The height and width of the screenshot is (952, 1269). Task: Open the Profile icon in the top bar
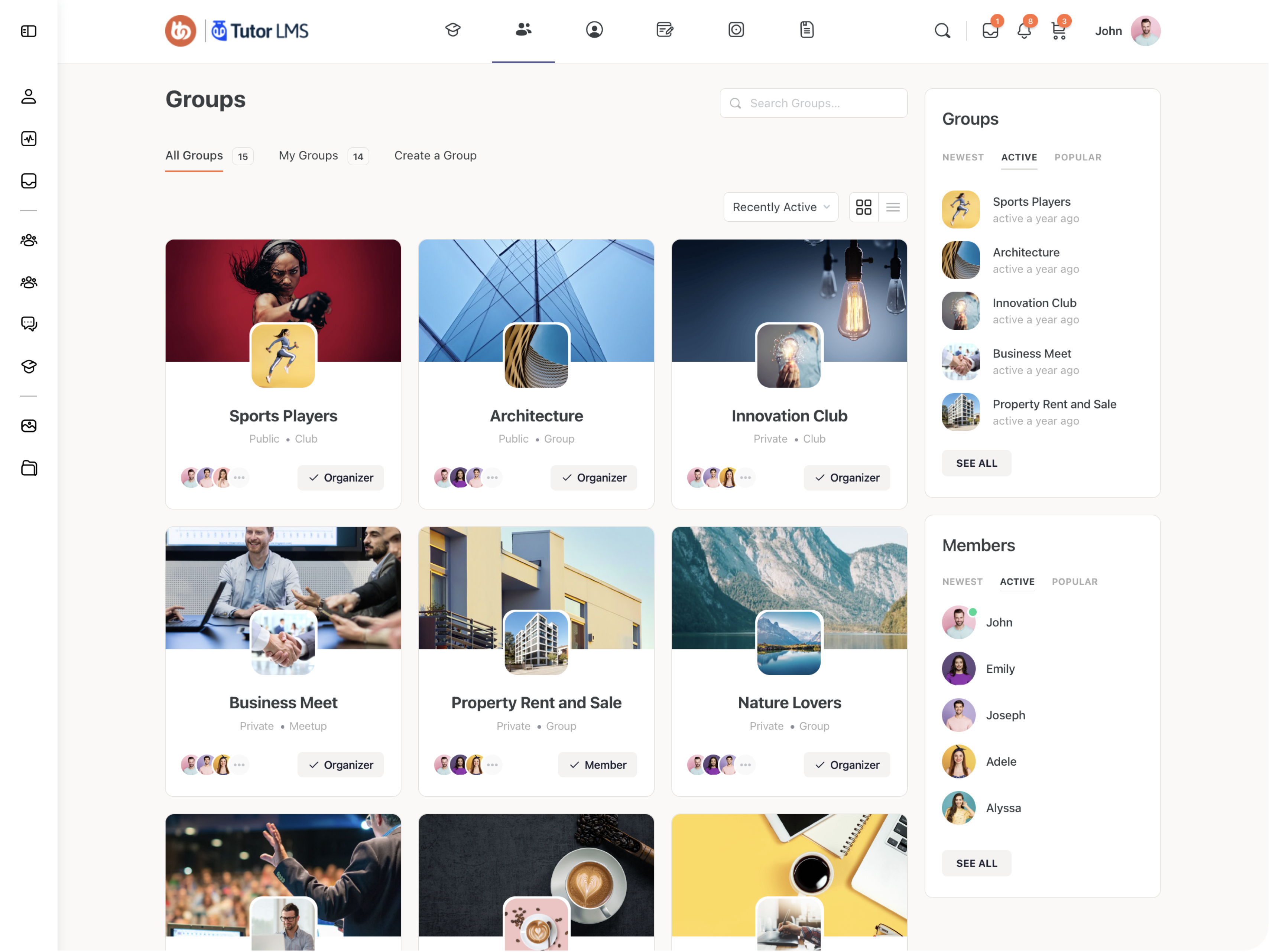coord(594,30)
